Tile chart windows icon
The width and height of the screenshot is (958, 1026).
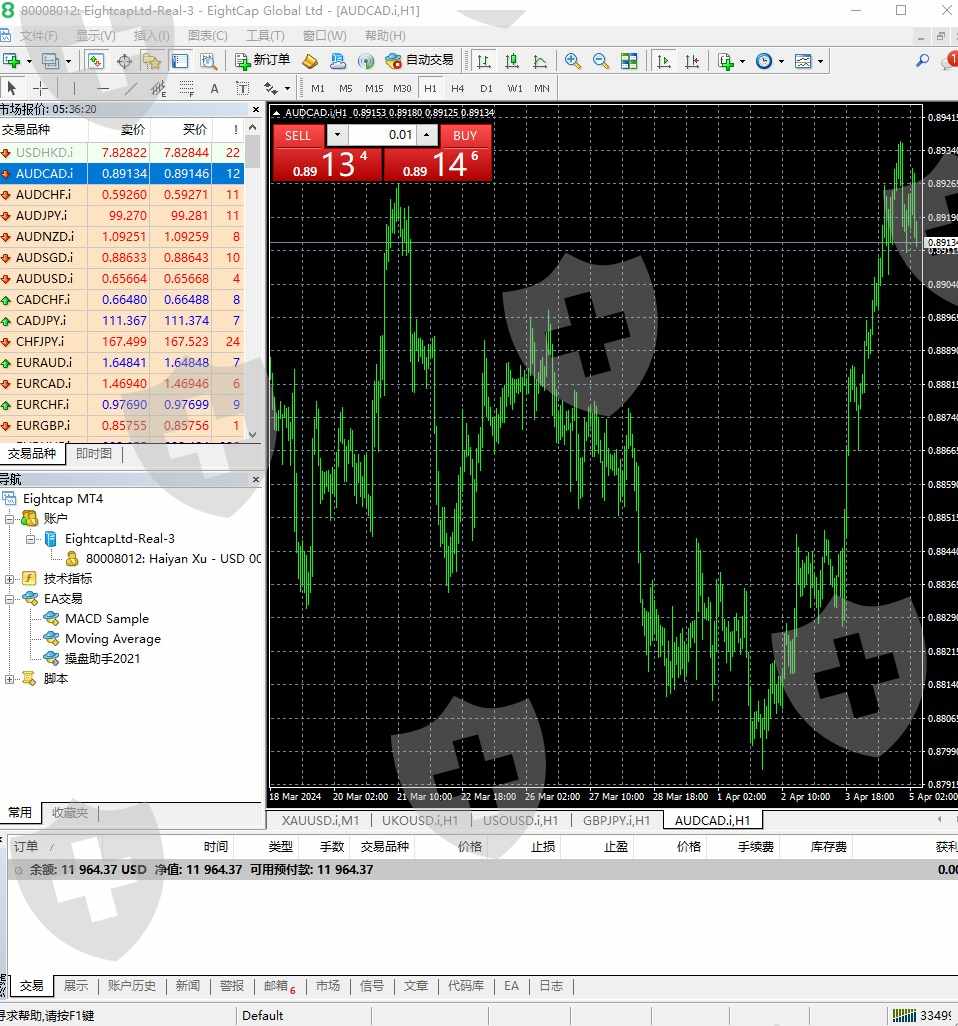coord(629,61)
